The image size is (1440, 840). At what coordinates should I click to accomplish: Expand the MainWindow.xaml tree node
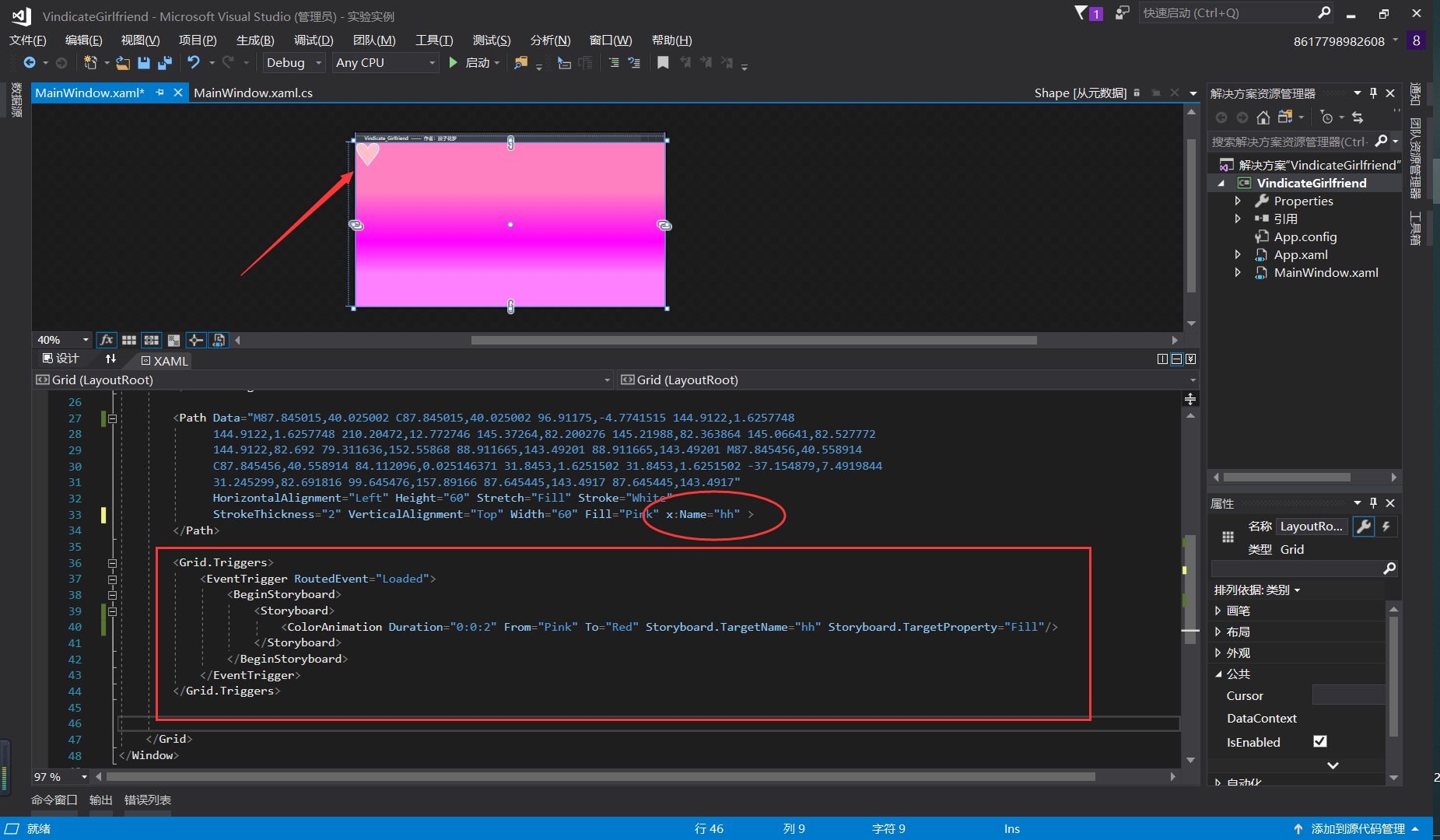click(x=1238, y=272)
